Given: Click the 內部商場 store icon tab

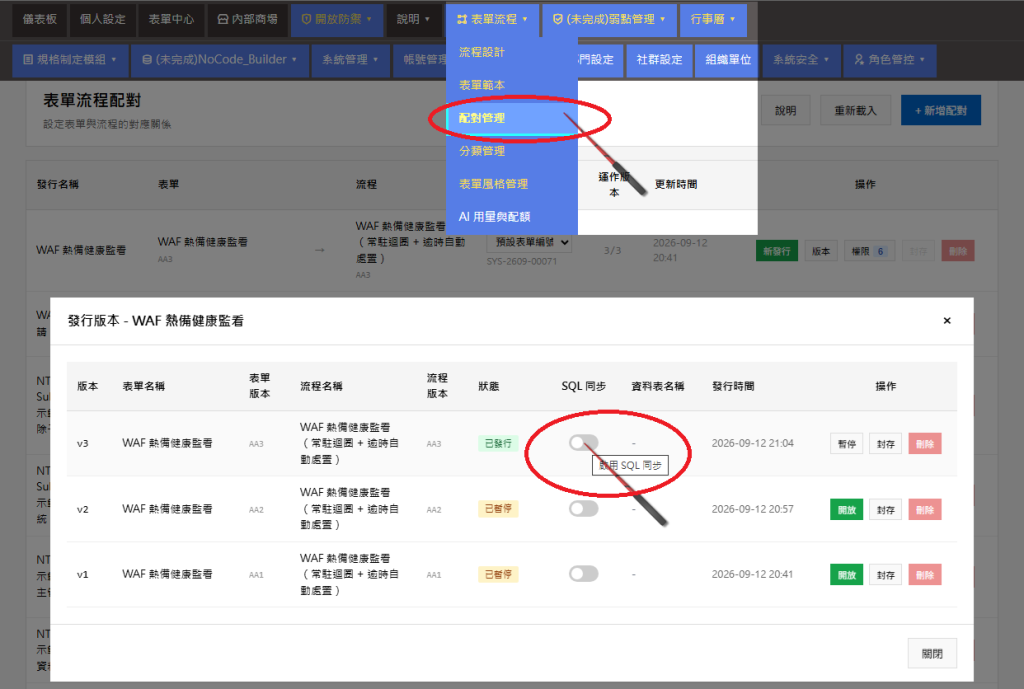Looking at the screenshot, I should (223, 20).
